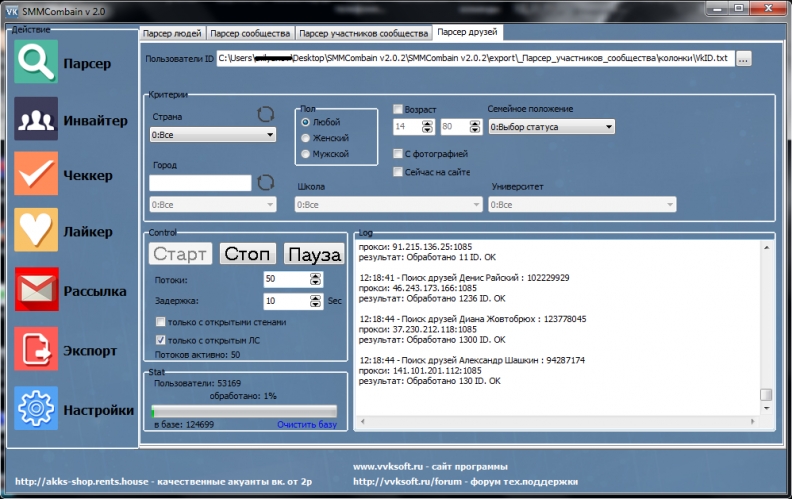792x499 pixels.
Task: Enable the Возраст age checkbox
Action: tap(398, 109)
